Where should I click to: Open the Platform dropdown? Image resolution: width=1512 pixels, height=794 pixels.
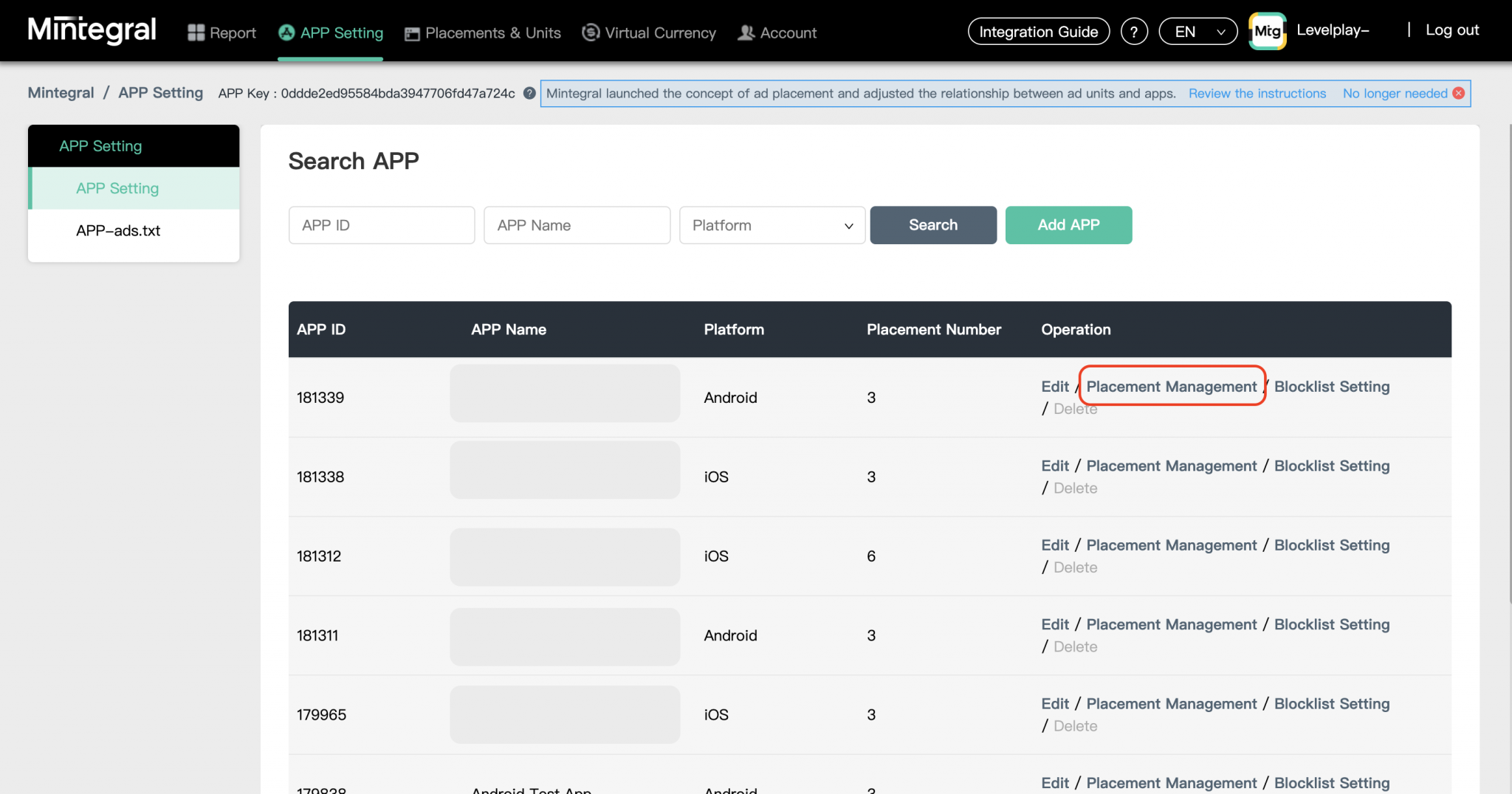[x=772, y=225]
